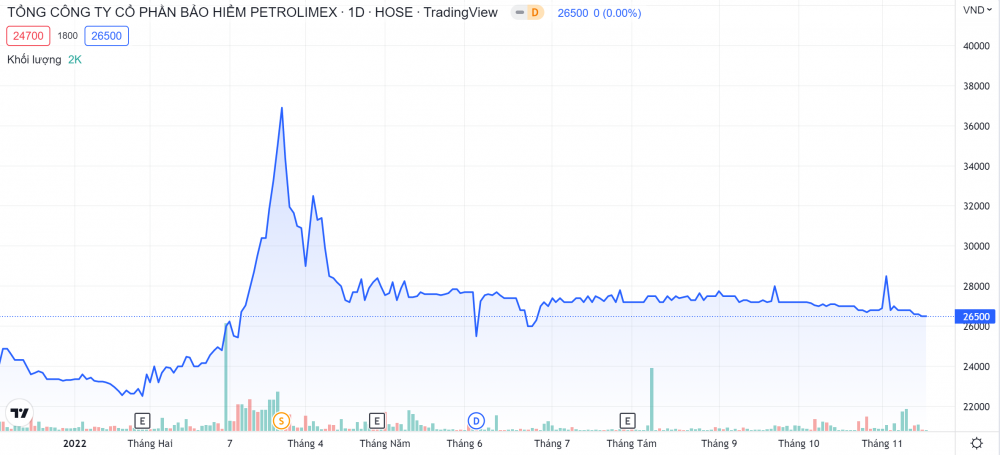
Task: Click the 0 (0.00%) change value
Action: 617,13
